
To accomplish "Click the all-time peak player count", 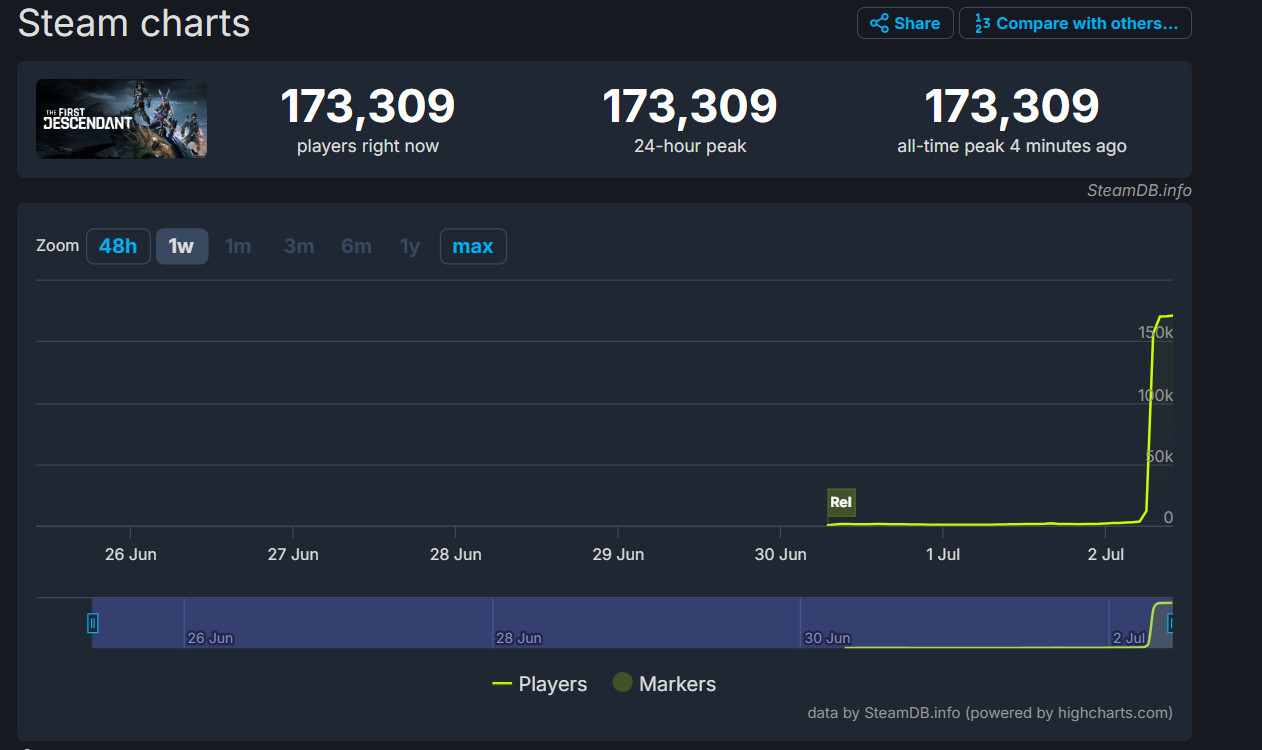I will [x=1011, y=106].
